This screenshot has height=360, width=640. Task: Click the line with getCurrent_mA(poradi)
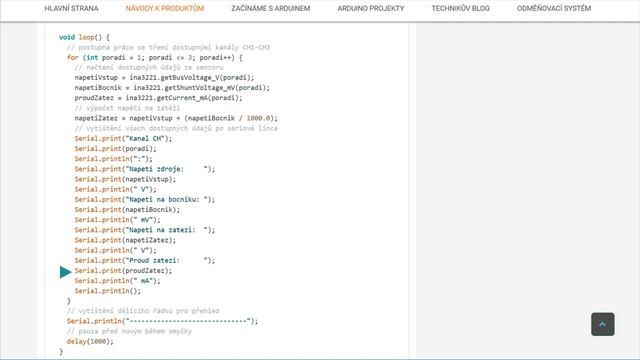click(158, 98)
